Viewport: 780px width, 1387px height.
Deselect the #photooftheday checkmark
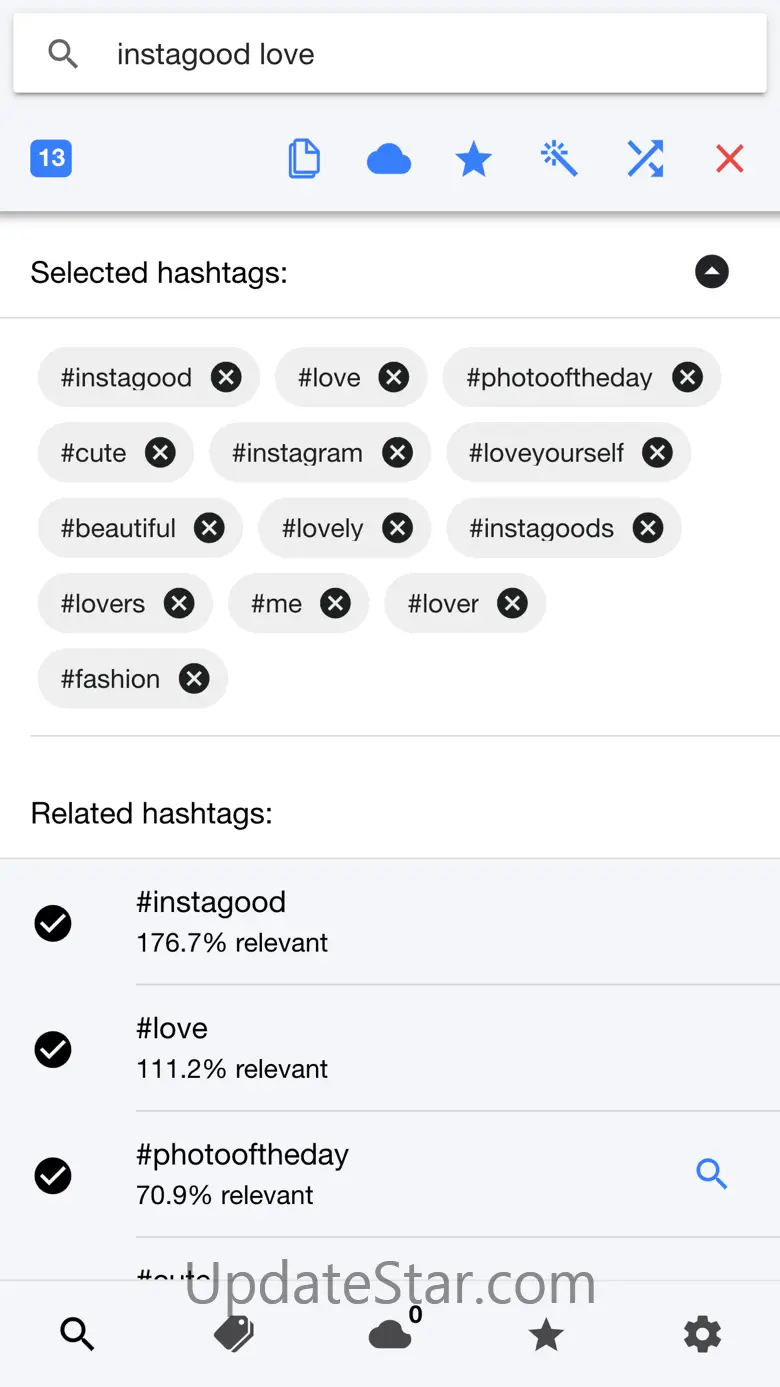53,1175
